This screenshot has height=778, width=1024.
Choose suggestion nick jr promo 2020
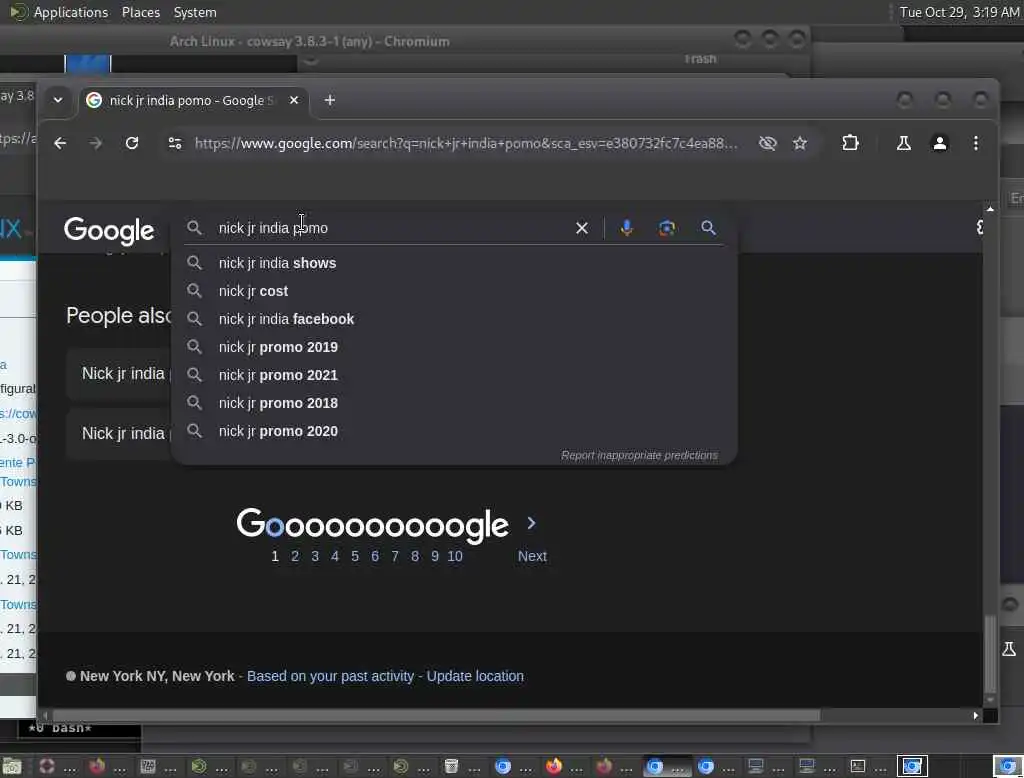pyautogui.click(x=454, y=432)
